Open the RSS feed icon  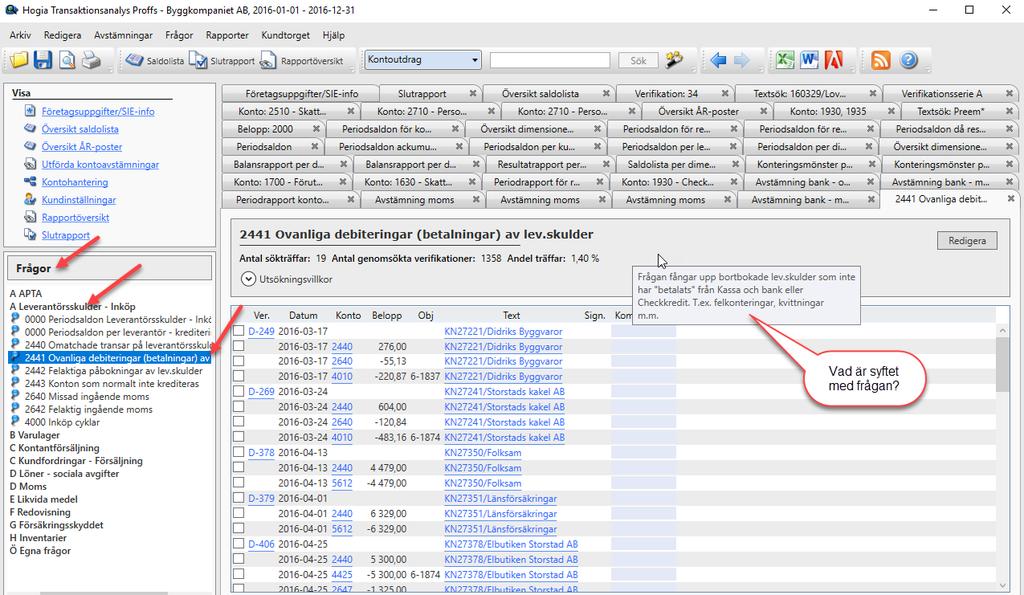point(881,60)
